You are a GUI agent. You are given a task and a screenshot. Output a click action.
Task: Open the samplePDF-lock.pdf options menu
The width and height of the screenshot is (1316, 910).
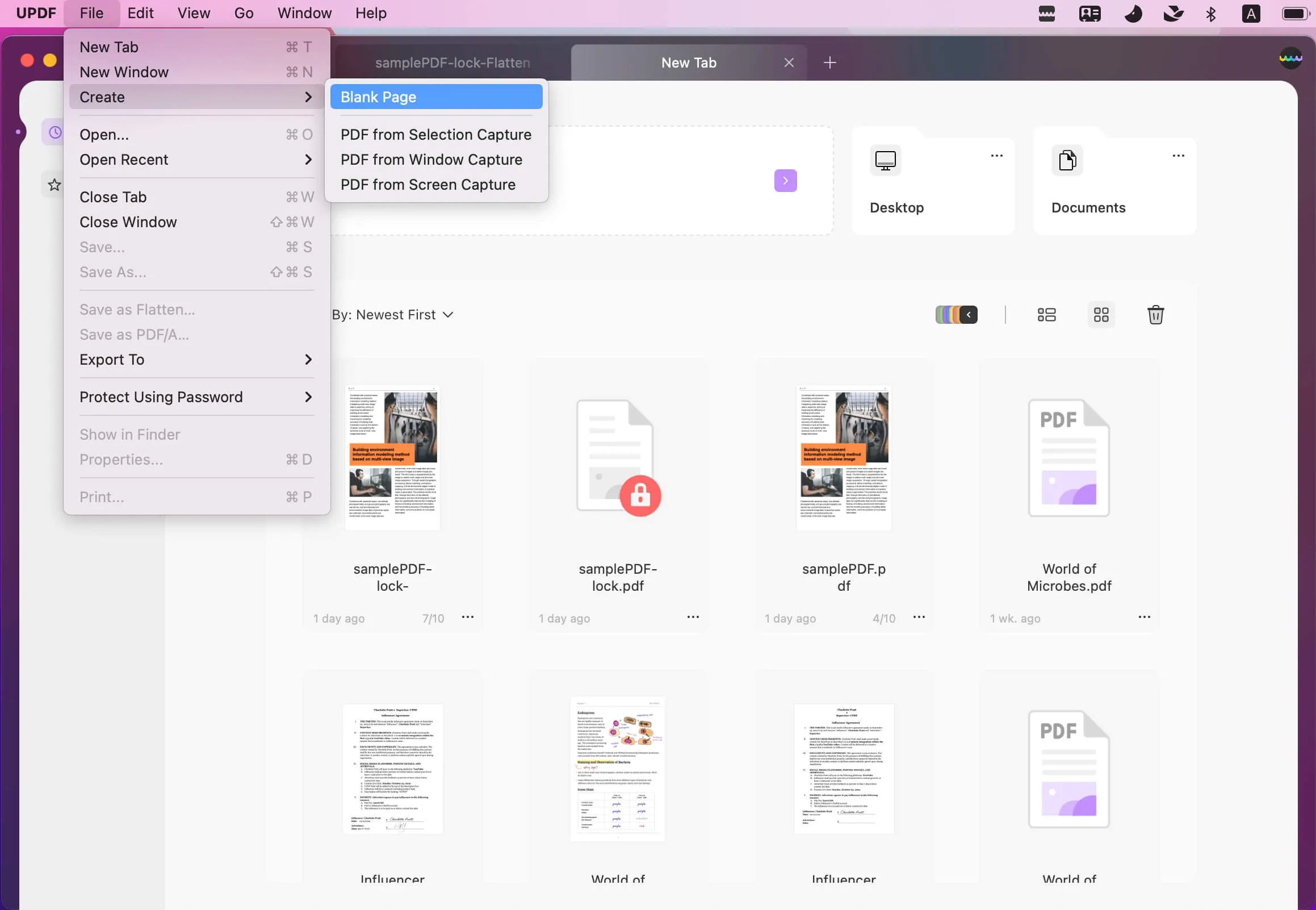coord(693,617)
